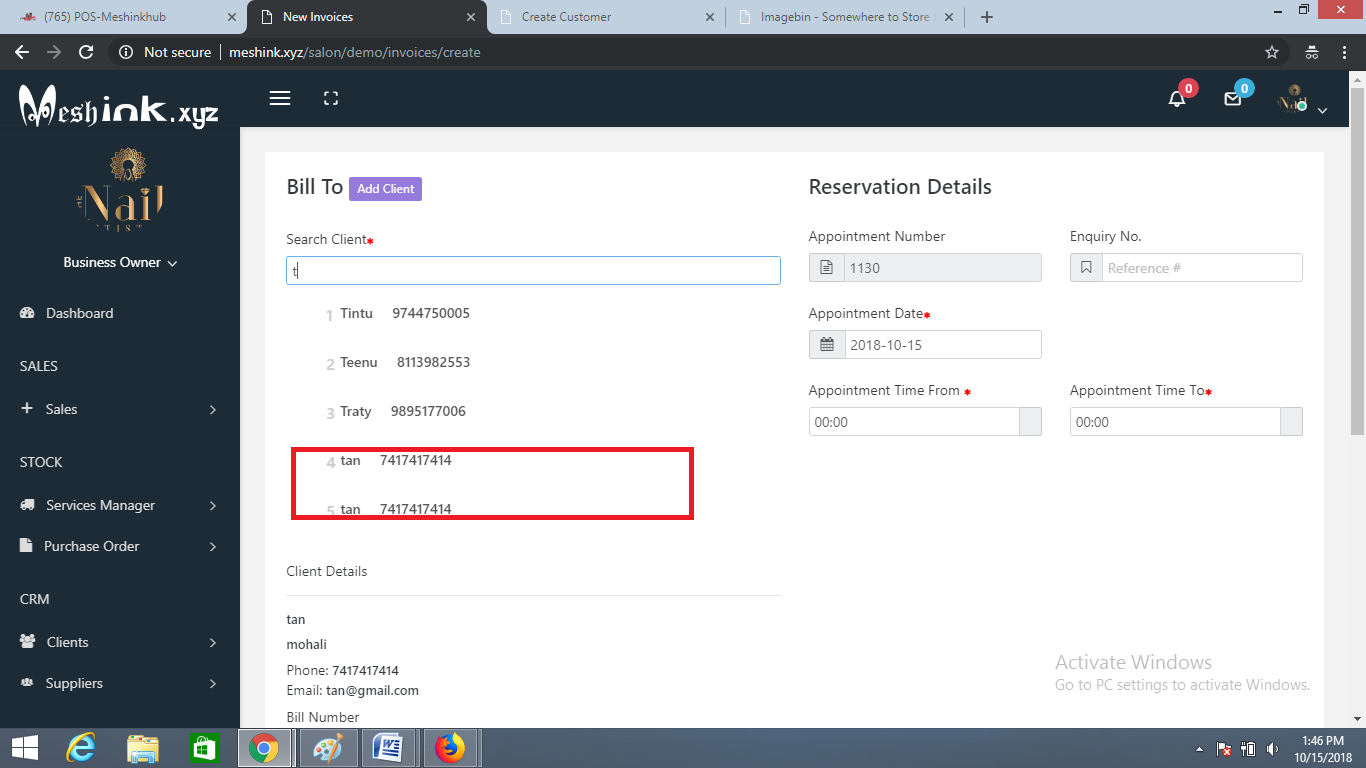This screenshot has width=1366, height=768.
Task: Go back in browser history
Action: pyautogui.click(x=22, y=52)
